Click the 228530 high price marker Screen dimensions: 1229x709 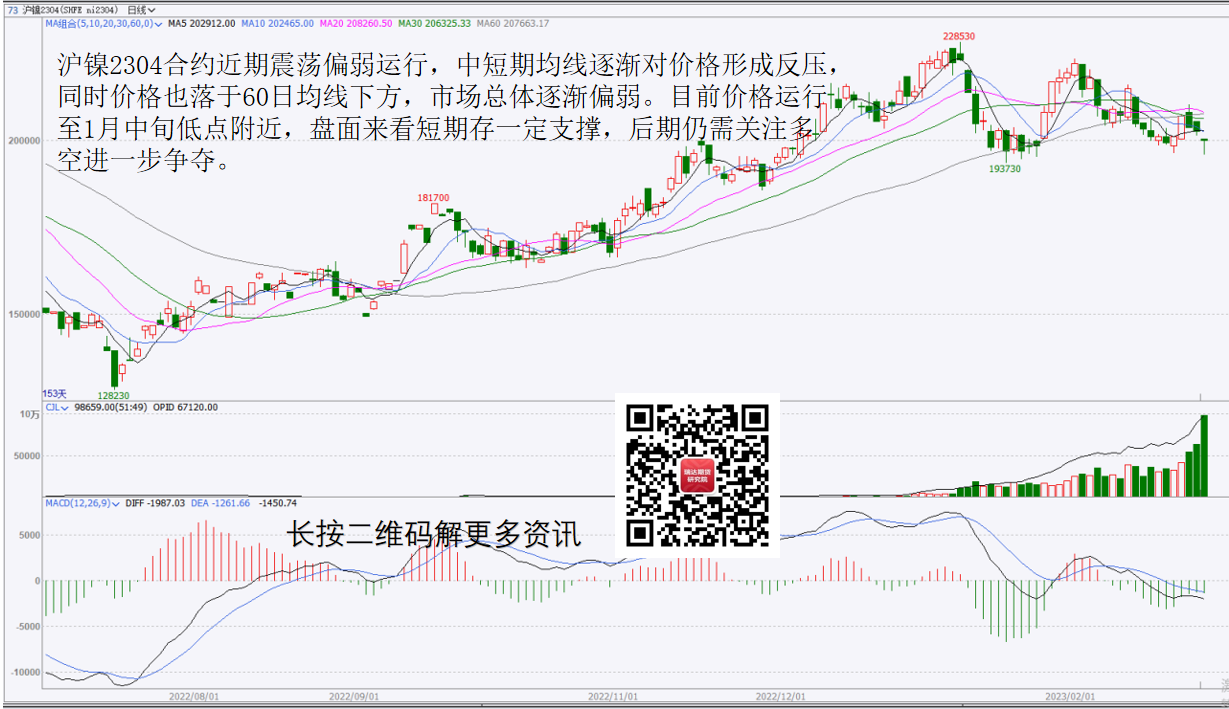click(x=959, y=36)
